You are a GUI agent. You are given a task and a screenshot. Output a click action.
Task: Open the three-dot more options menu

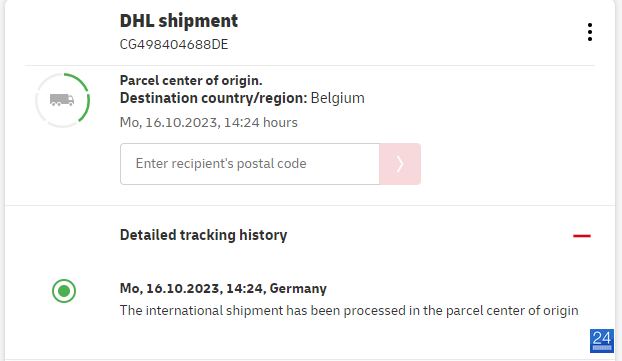tap(590, 32)
